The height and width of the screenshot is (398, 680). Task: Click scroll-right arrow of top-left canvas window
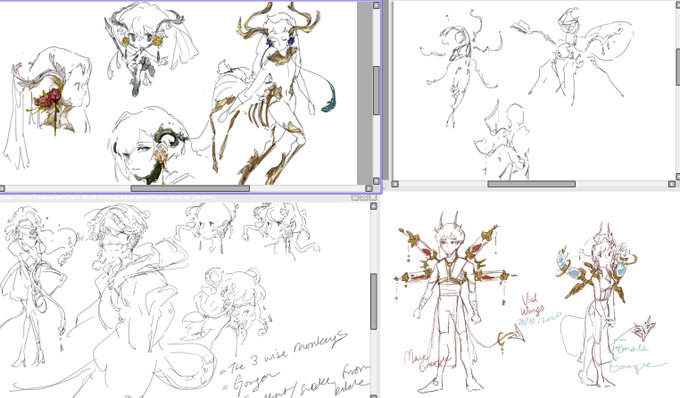[369, 188]
